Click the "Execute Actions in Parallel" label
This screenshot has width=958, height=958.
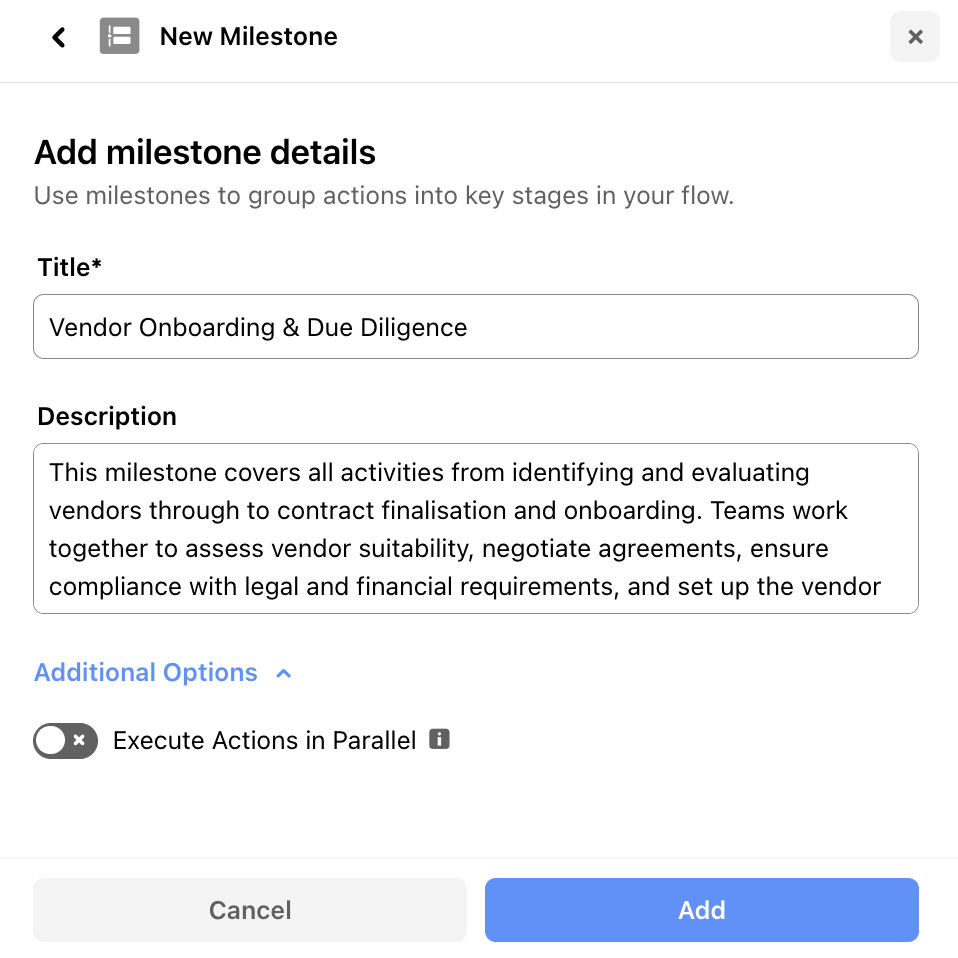tap(264, 741)
